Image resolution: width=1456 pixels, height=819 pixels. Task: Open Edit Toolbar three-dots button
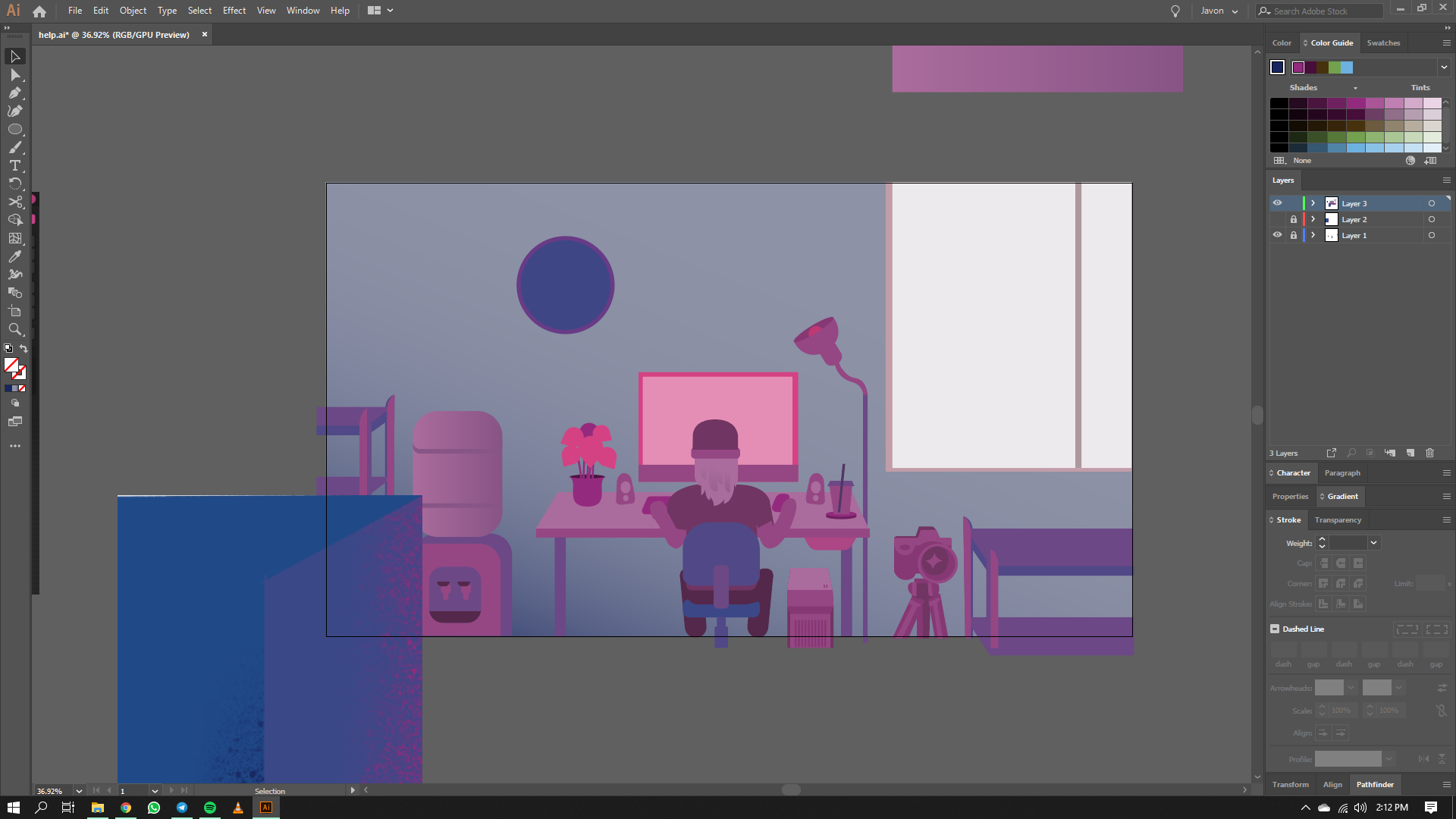(15, 446)
